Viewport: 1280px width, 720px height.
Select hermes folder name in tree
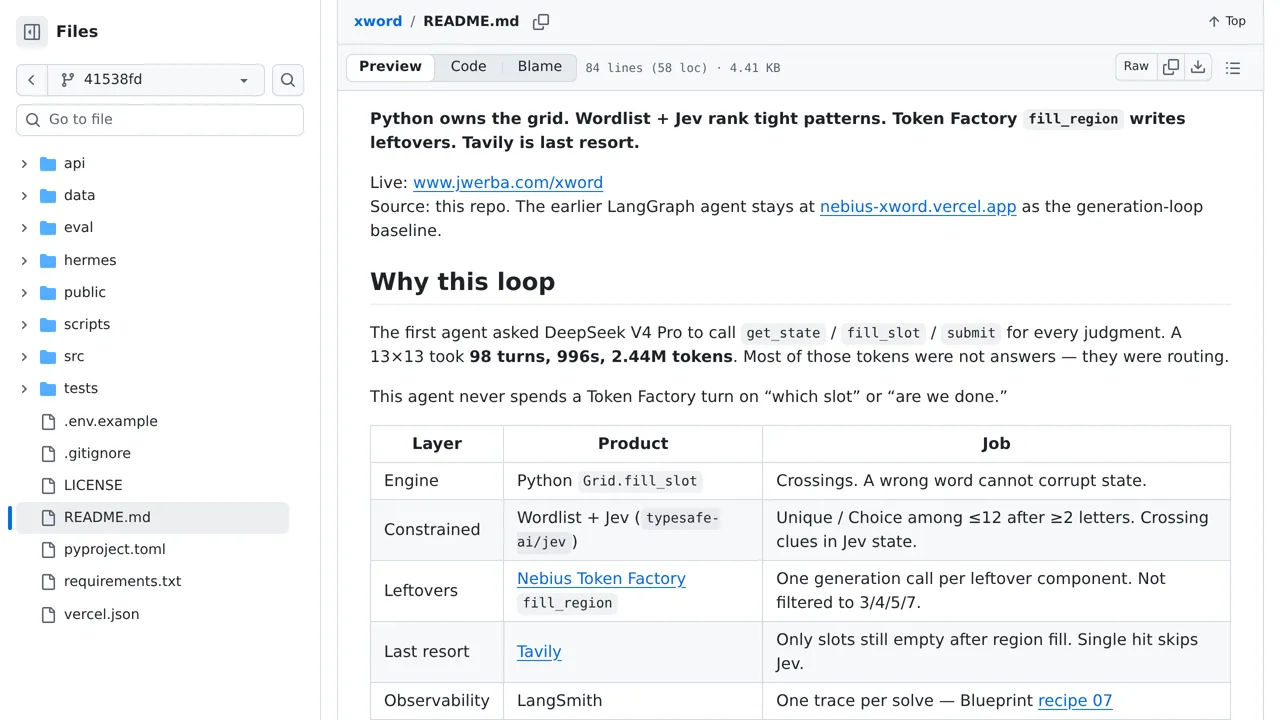(90, 260)
